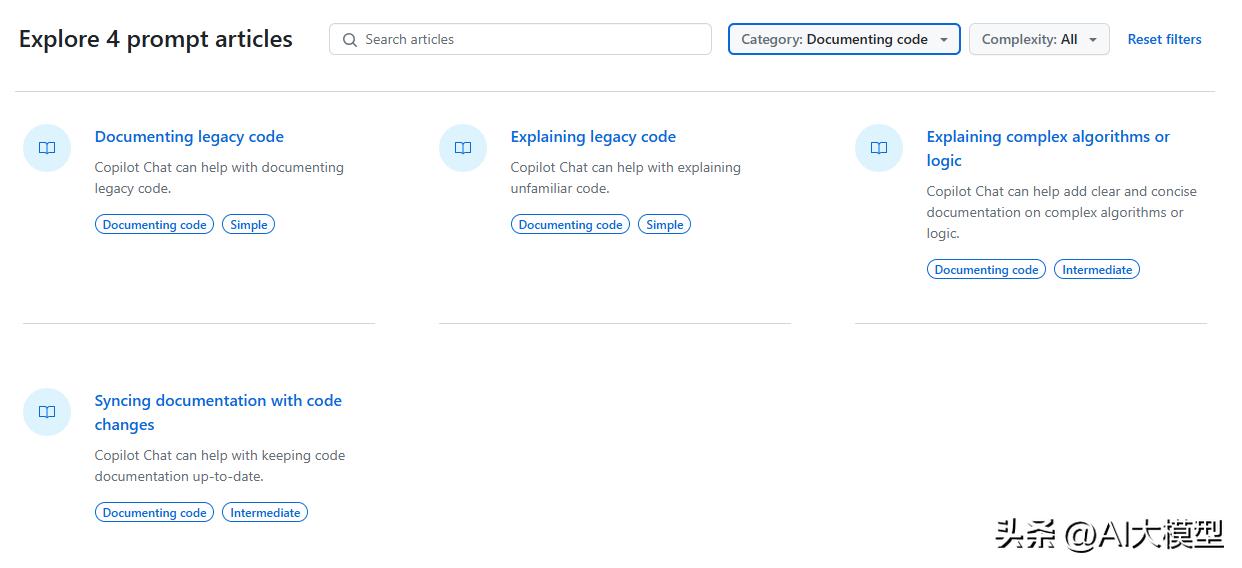Open the Explaining legacy code article
Screen dimensions: 1242x568
tap(593, 137)
